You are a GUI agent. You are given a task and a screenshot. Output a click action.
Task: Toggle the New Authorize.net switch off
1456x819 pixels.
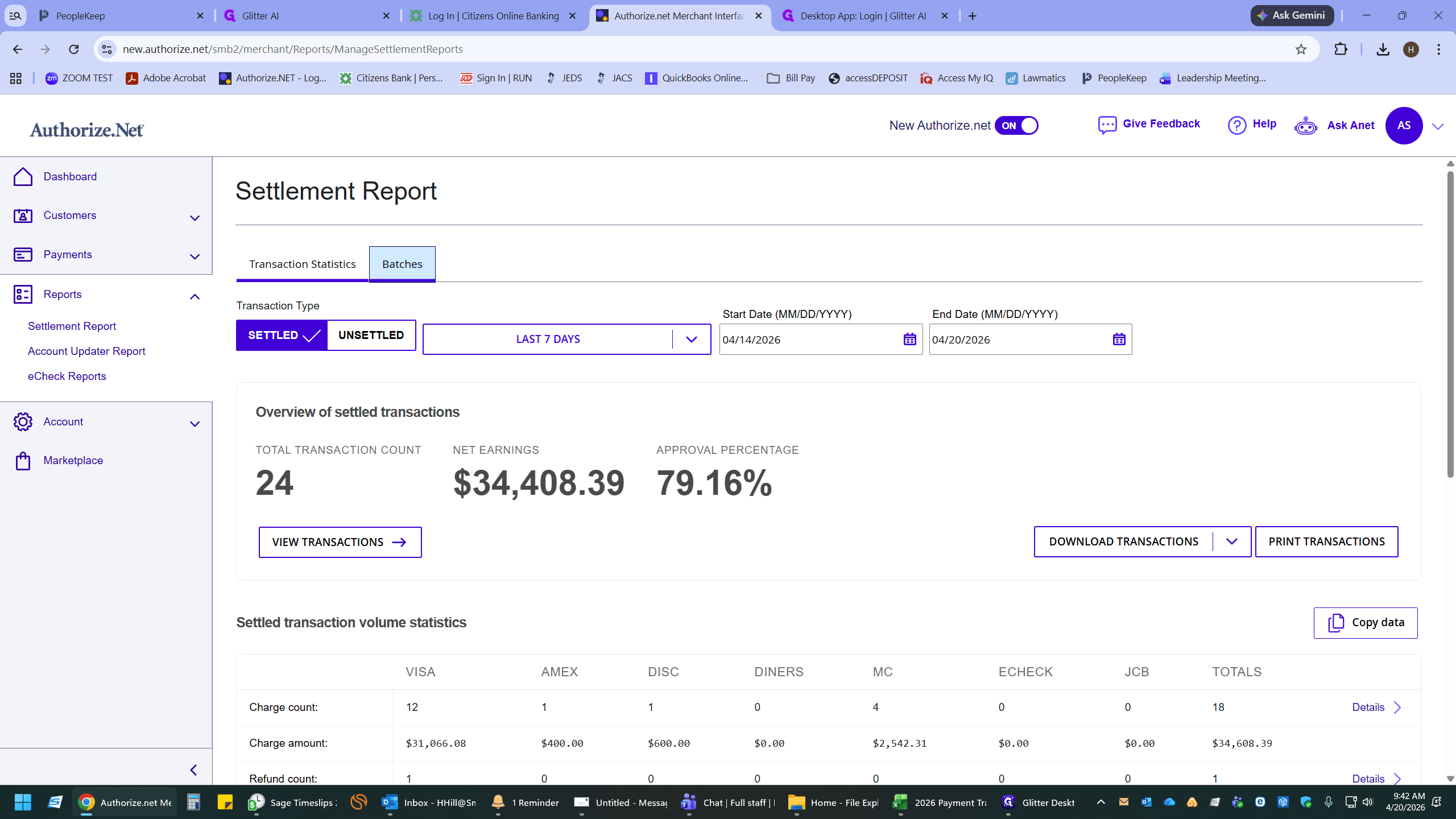pos(1016,126)
